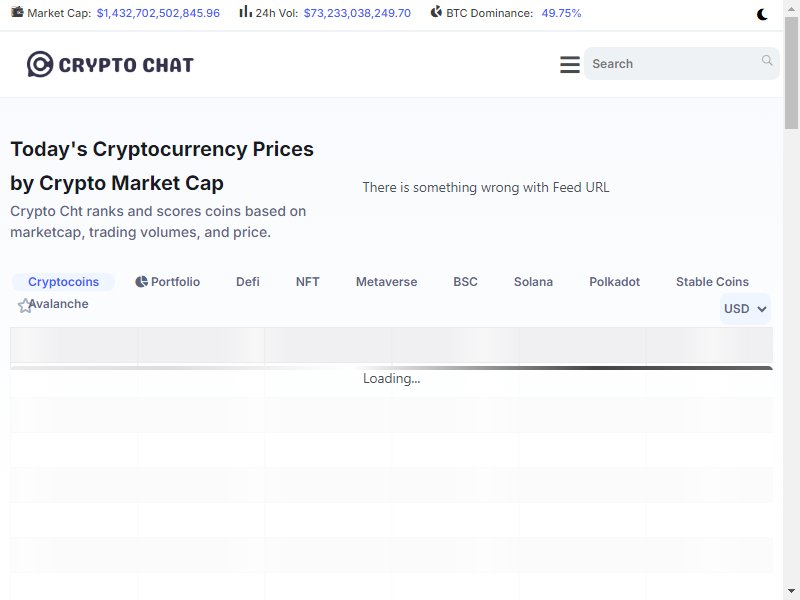This screenshot has width=800, height=600.
Task: Open the NFT category tab
Action: tap(308, 282)
